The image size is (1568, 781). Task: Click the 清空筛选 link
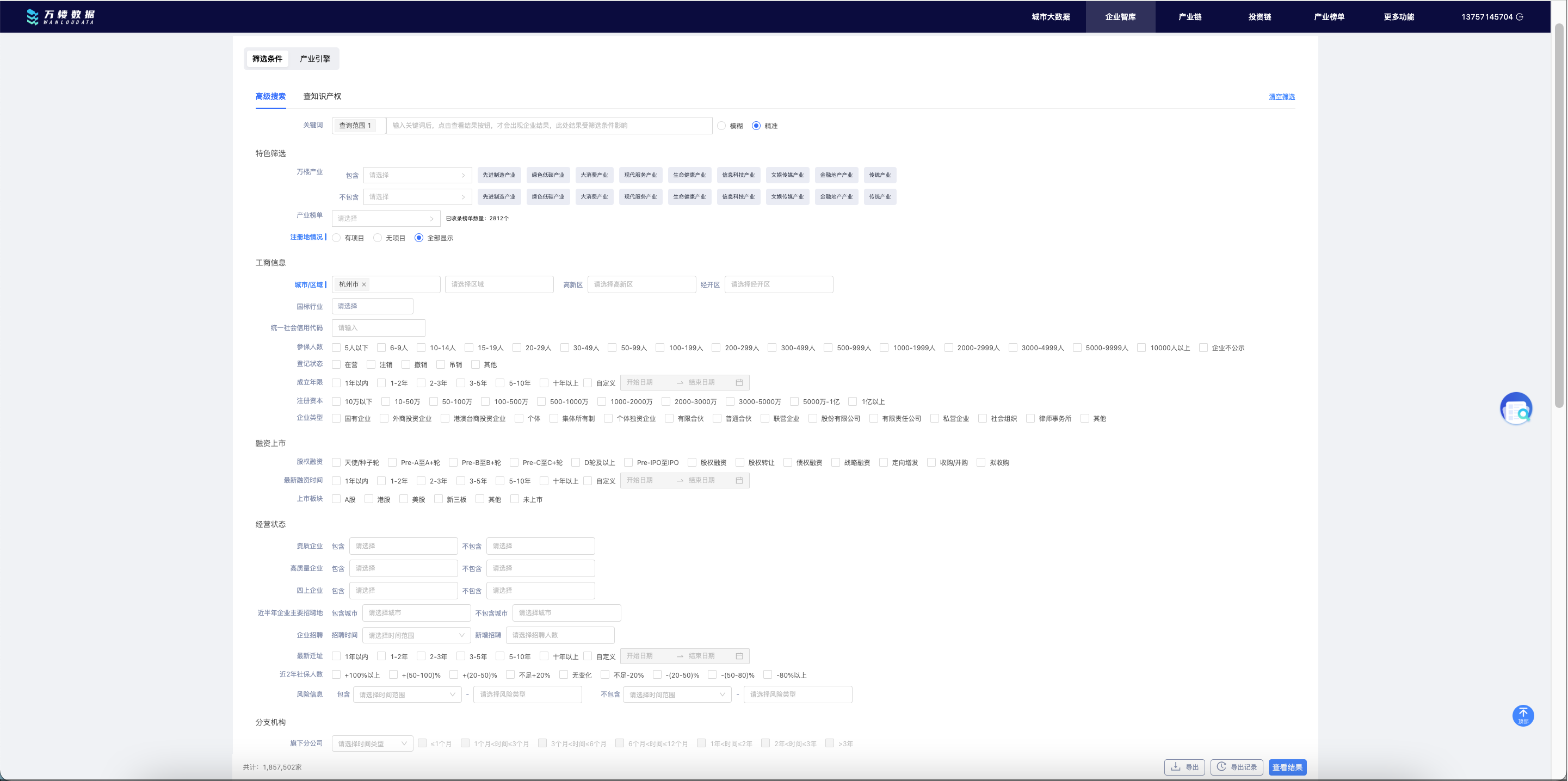click(1281, 97)
